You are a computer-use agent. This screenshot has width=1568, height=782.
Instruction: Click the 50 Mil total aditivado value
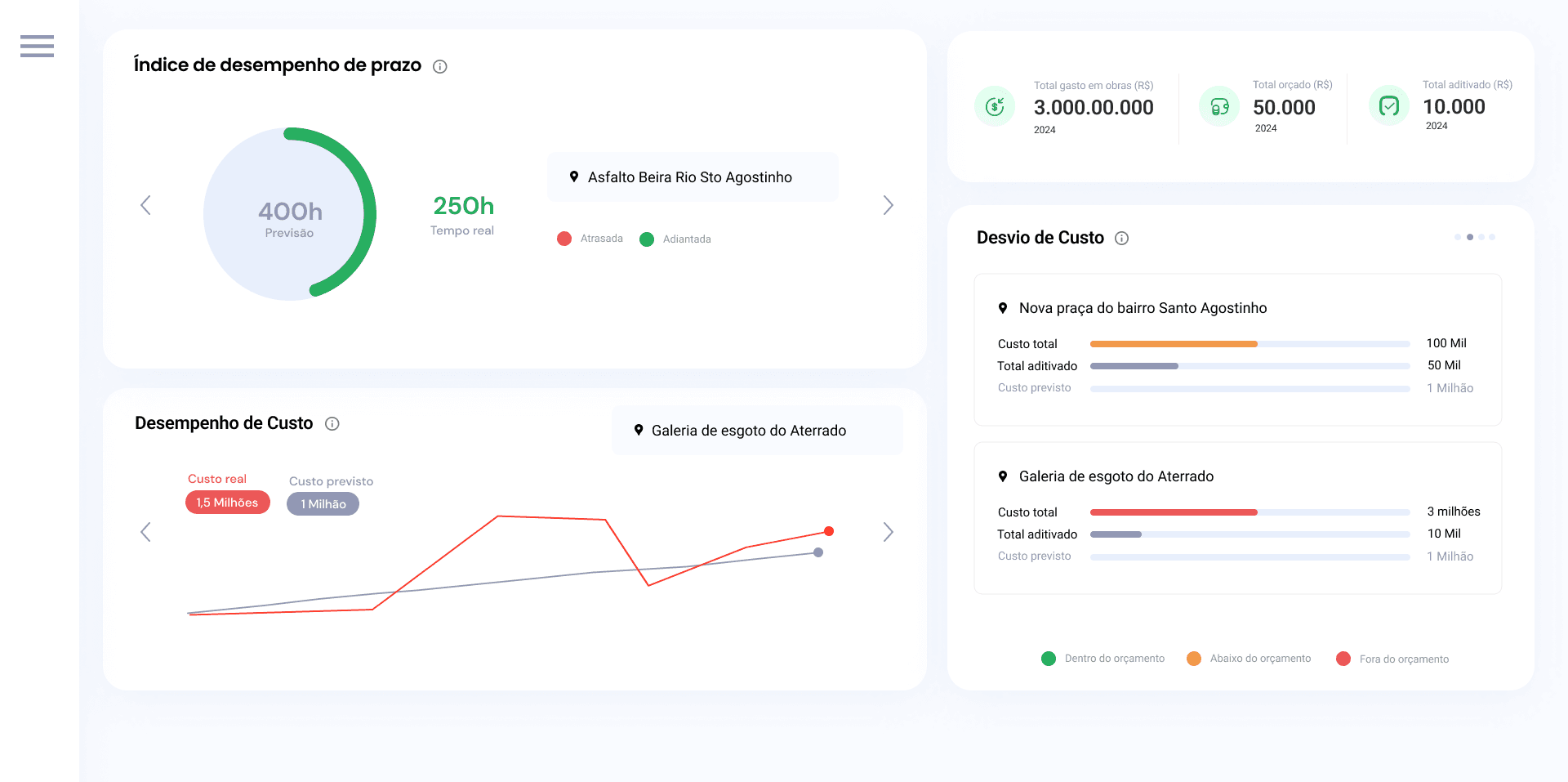click(1444, 365)
